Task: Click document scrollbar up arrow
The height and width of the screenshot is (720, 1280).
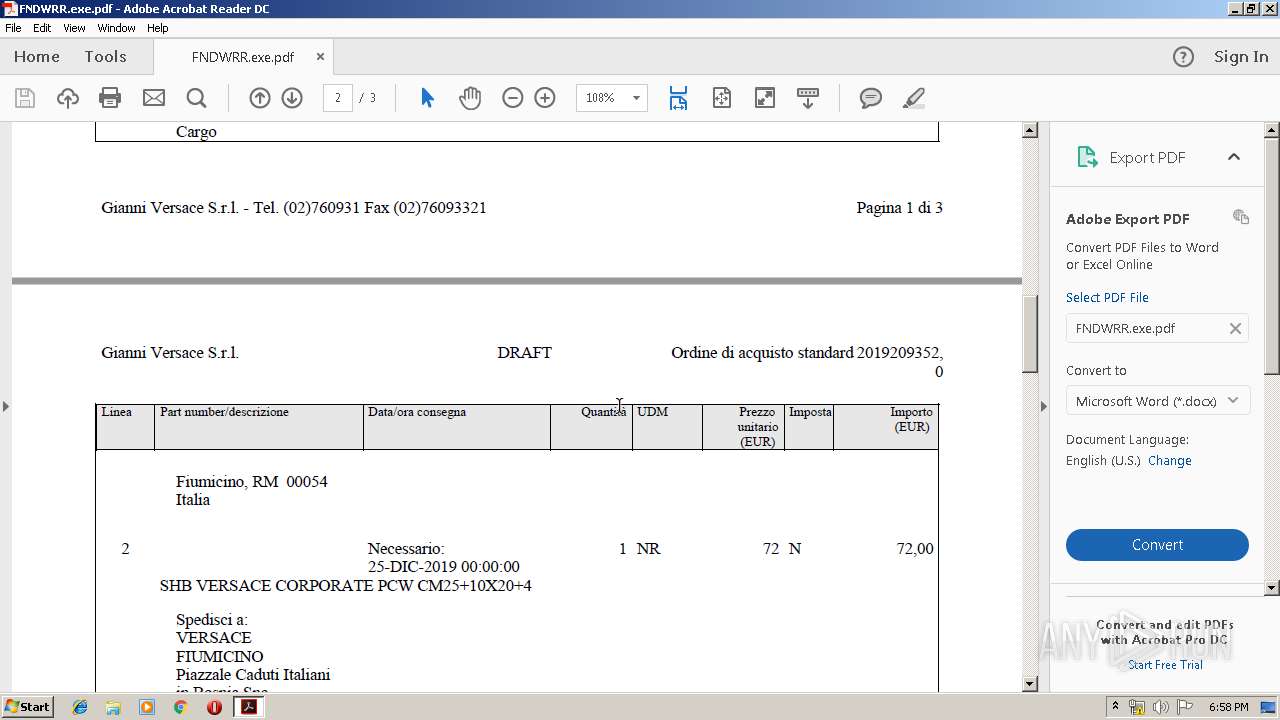Action: click(x=1030, y=130)
